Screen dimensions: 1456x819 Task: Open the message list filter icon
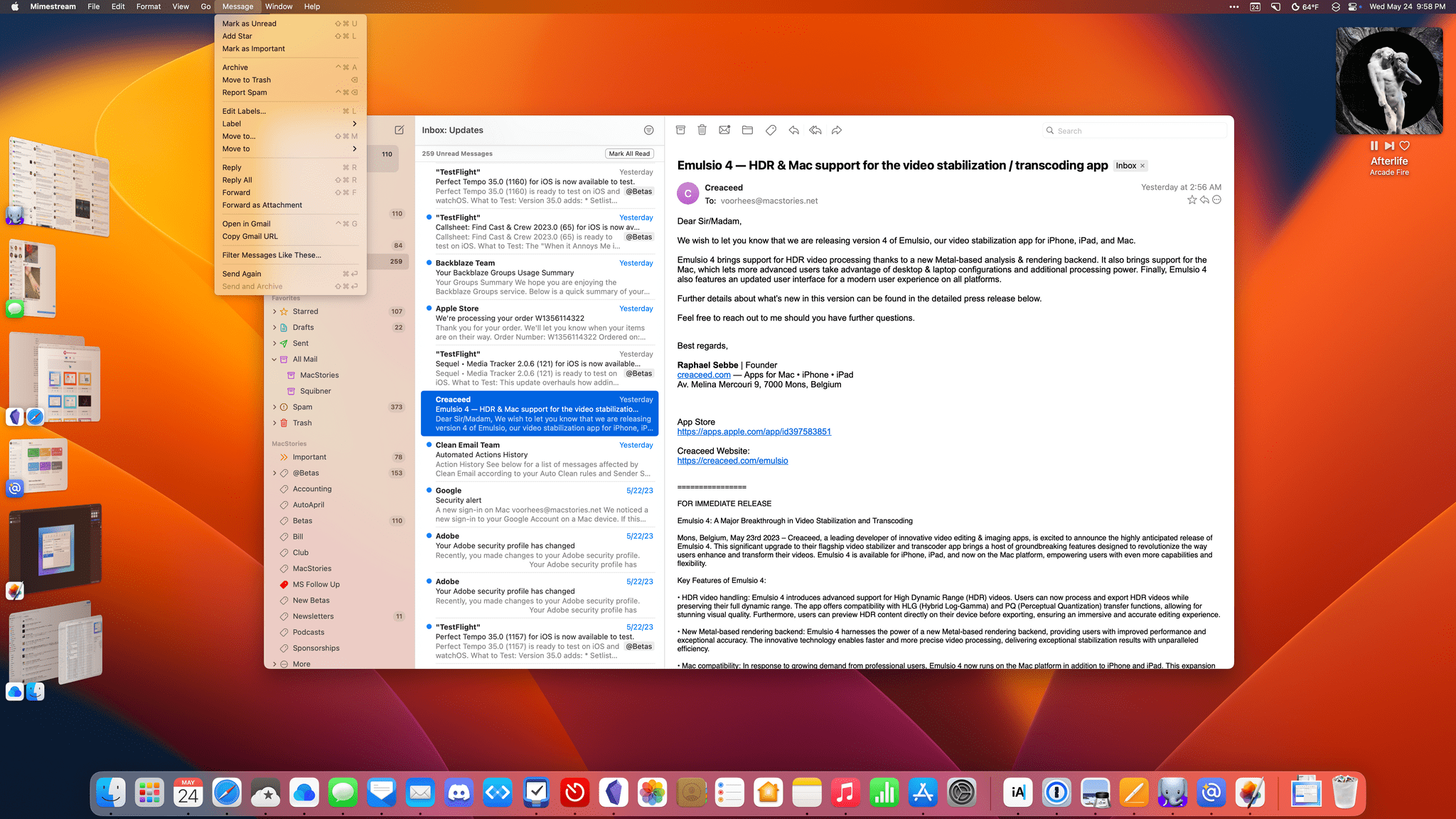tap(648, 130)
